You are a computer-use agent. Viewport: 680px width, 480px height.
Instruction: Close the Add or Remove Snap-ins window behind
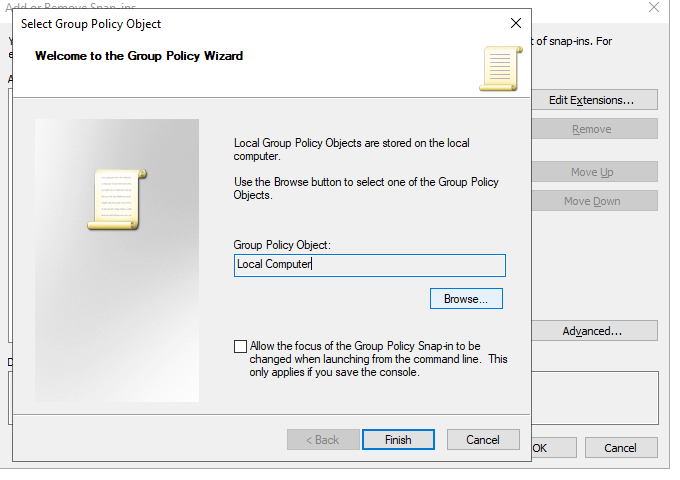654,7
